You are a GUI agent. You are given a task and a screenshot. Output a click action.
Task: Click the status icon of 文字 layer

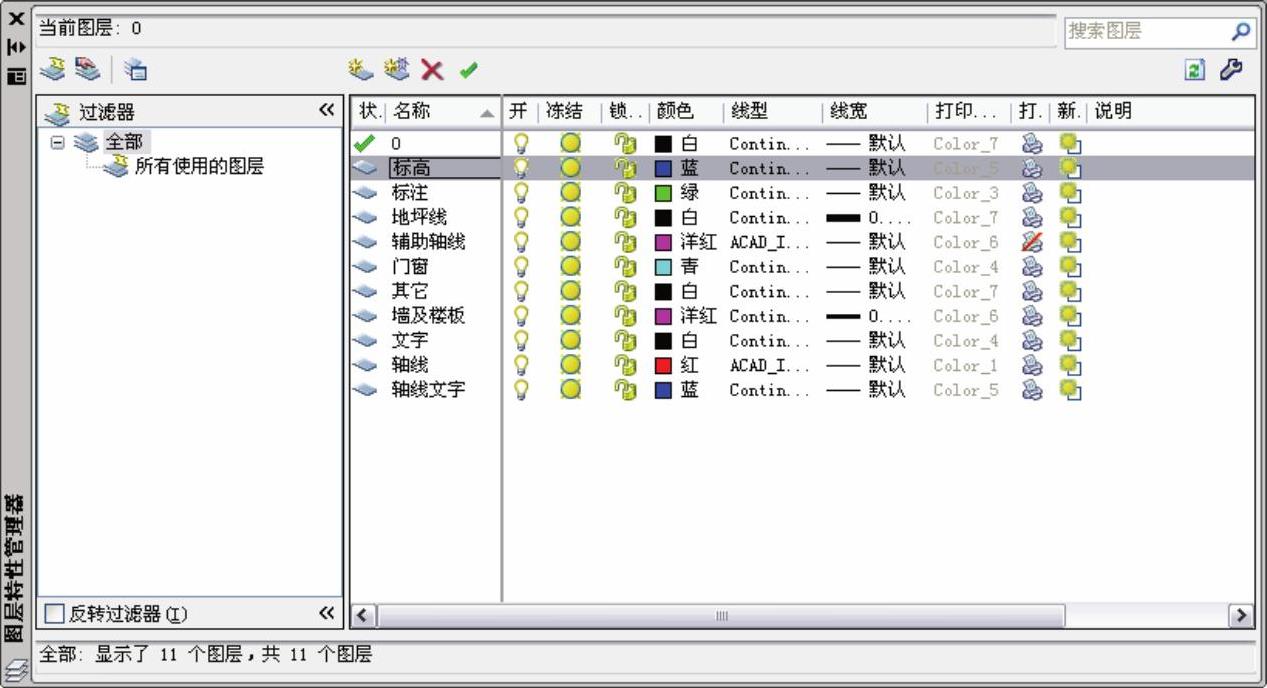(x=365, y=340)
